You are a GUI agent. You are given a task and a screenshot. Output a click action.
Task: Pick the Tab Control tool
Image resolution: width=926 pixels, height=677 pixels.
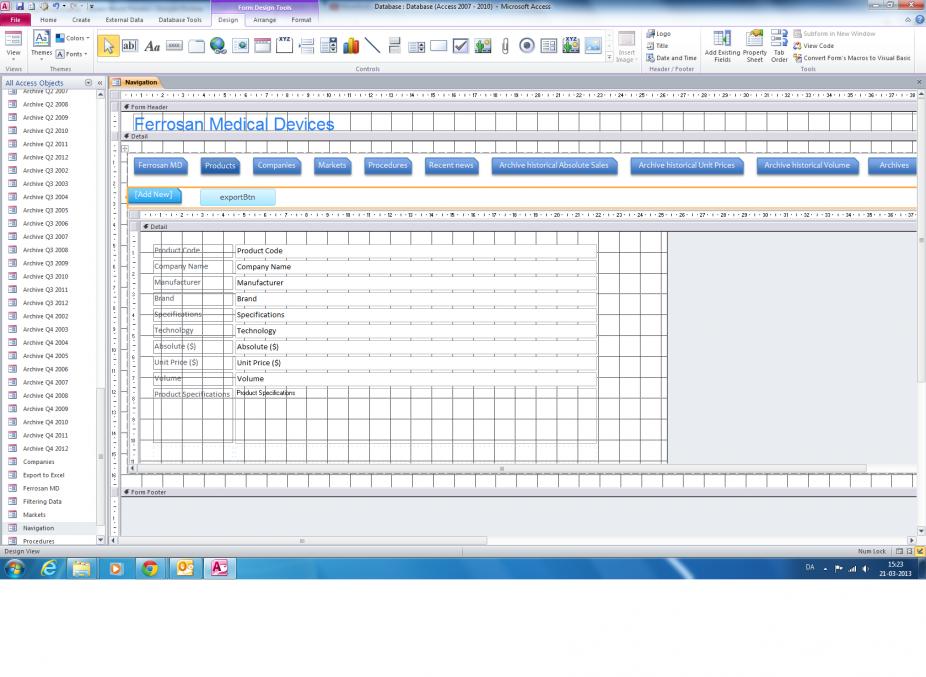[196, 45]
